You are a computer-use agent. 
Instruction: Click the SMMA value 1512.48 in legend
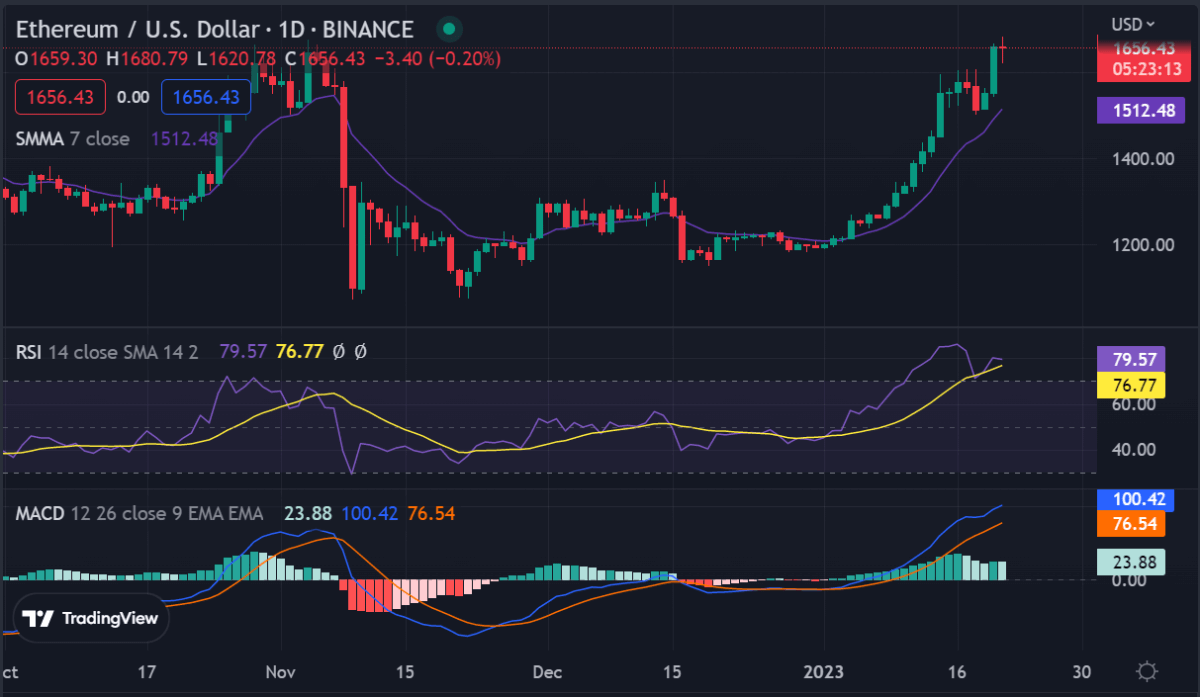(x=184, y=139)
